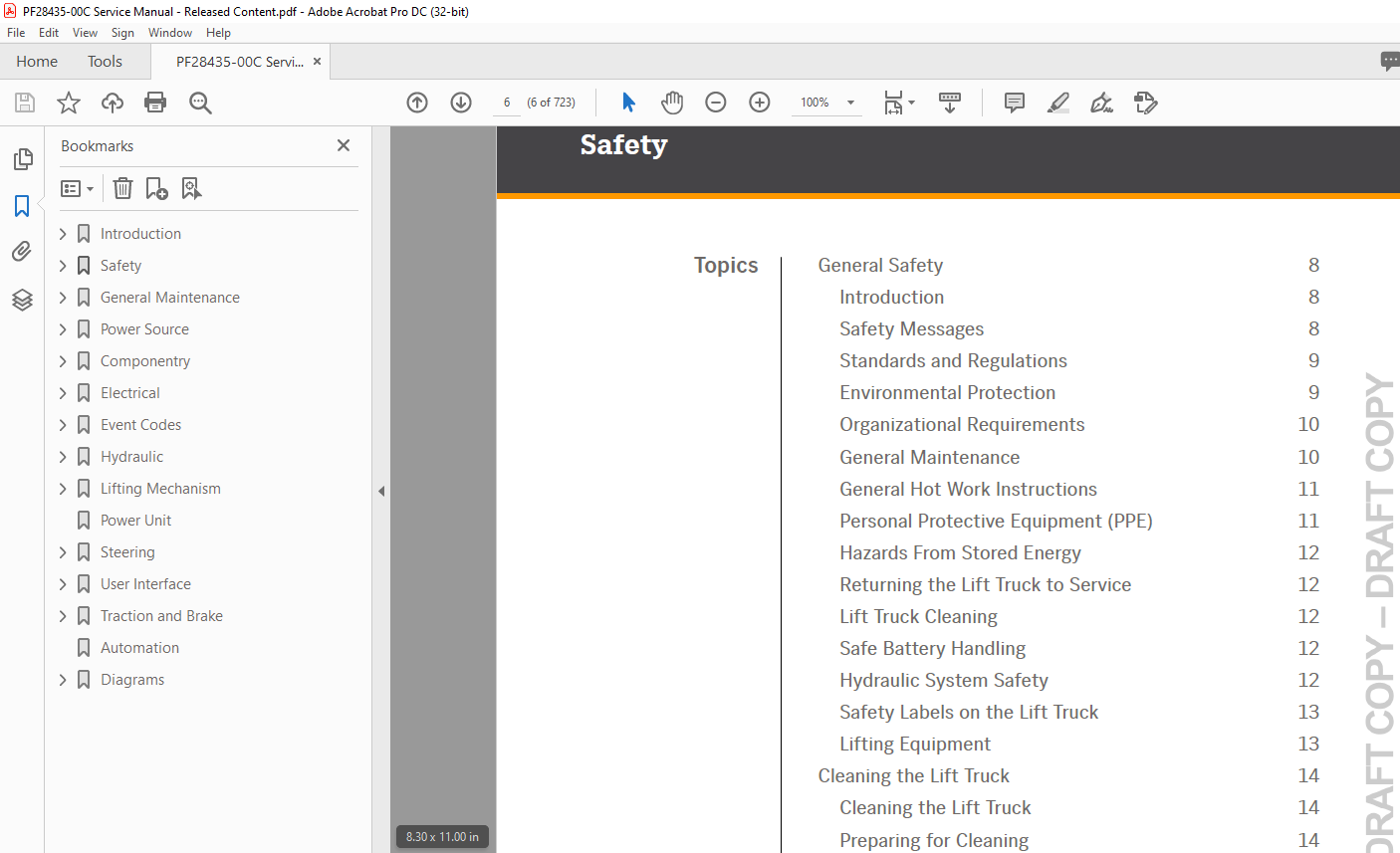Open bookmarks Options dropdown
The height and width of the screenshot is (853, 1400).
click(x=77, y=188)
